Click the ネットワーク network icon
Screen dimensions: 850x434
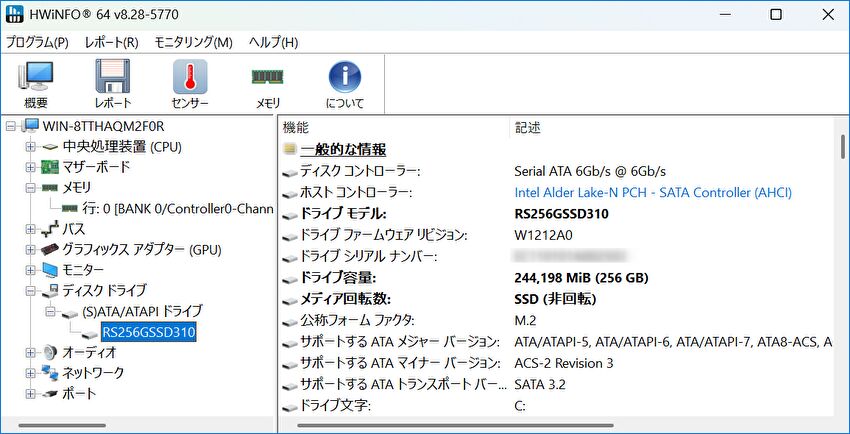click(50, 373)
